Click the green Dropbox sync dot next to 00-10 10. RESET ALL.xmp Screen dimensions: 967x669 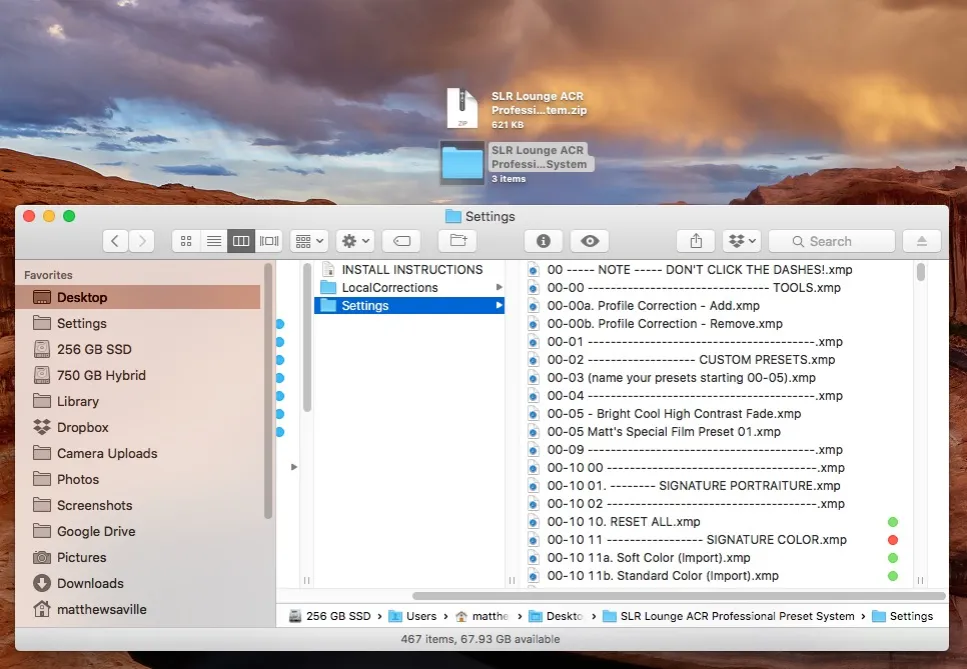[893, 521]
